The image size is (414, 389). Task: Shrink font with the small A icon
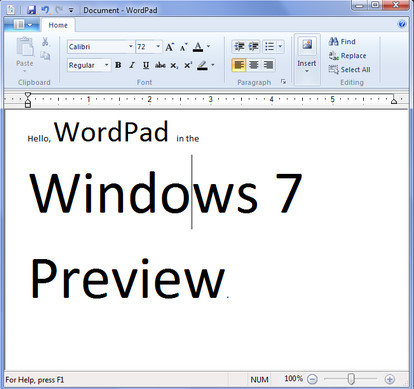tap(184, 47)
